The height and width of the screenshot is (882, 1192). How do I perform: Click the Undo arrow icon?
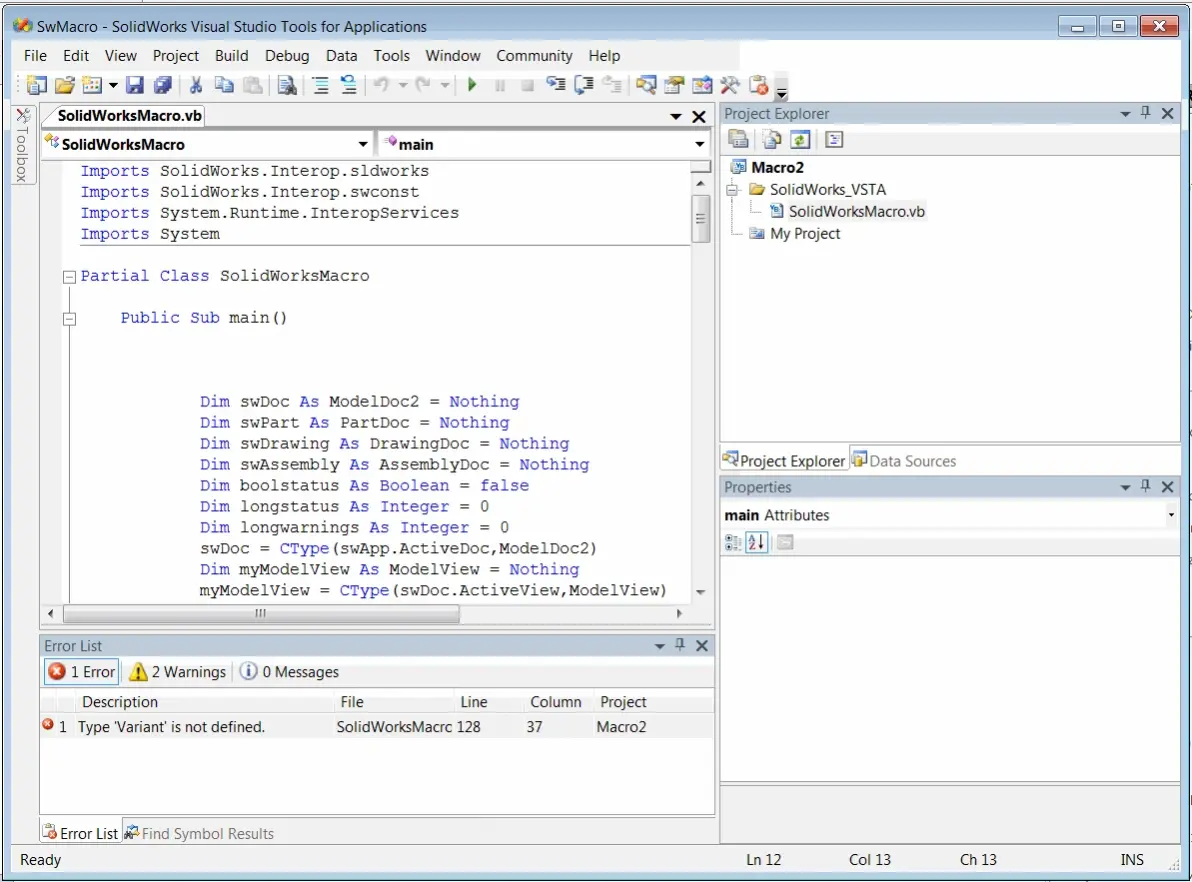click(x=382, y=85)
